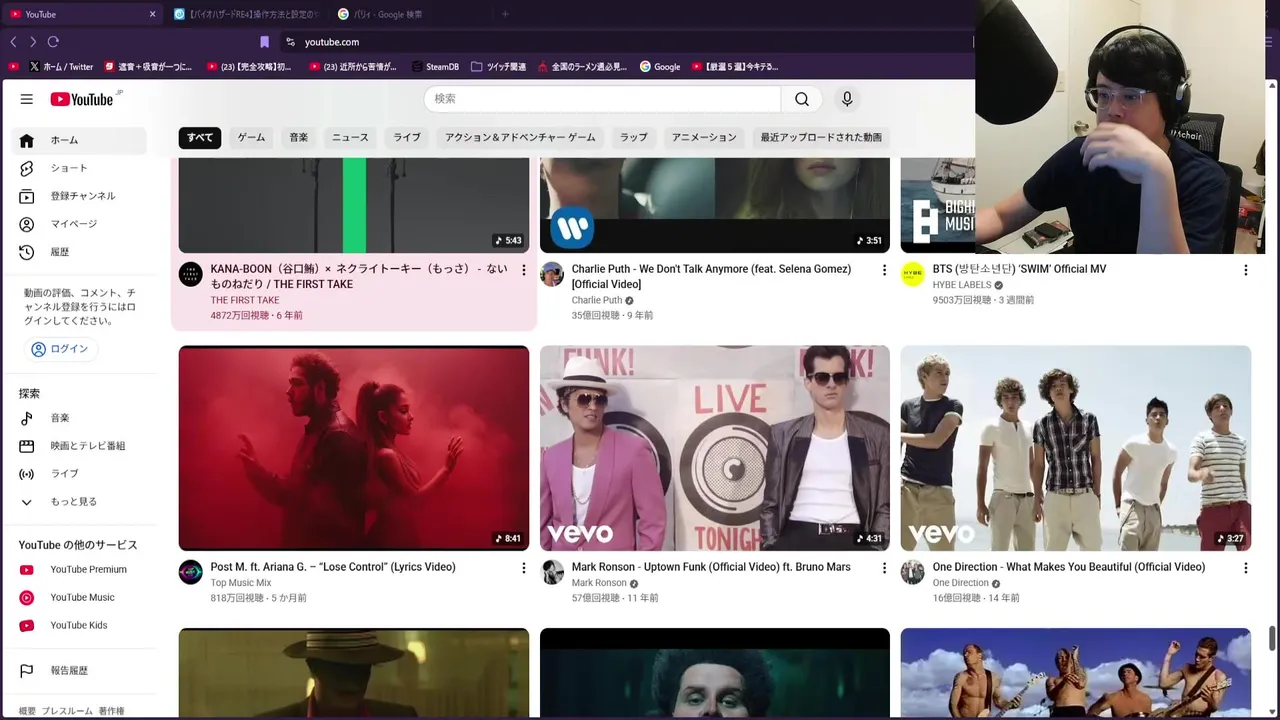Image resolution: width=1280 pixels, height=720 pixels.
Task: Click the YouTube logo
Action: [x=83, y=99]
